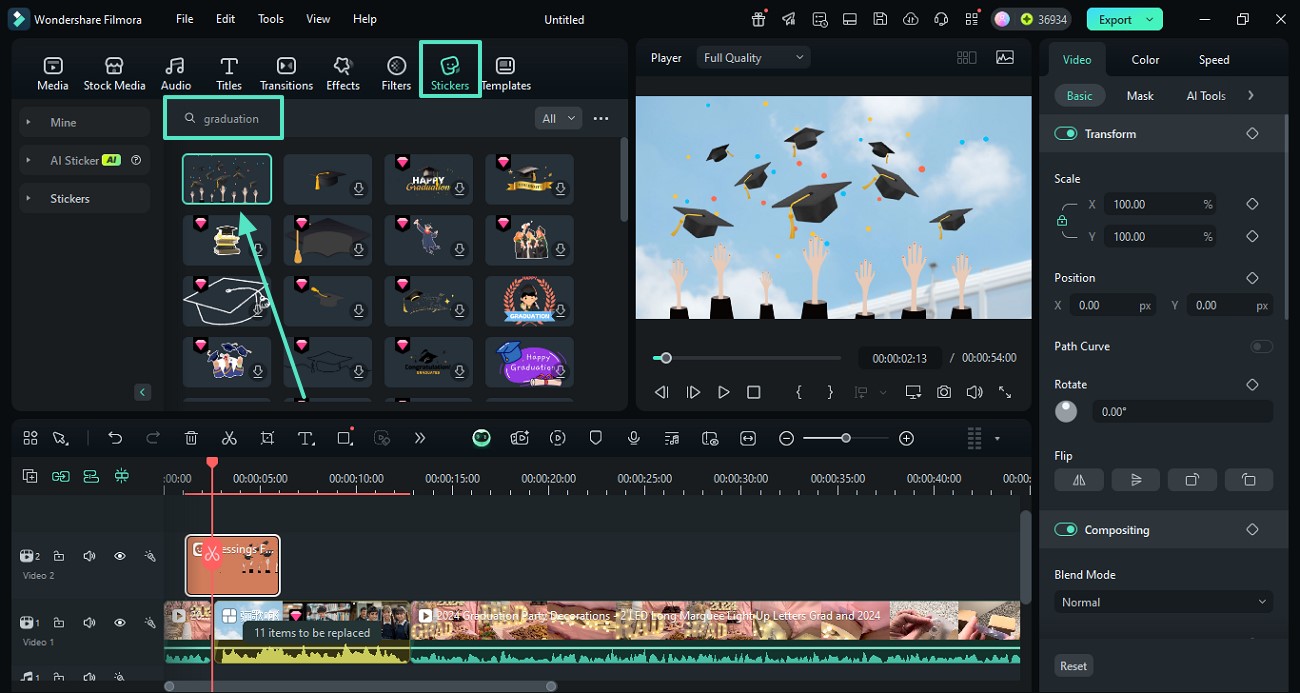Select the AI Tools sub-tab
Screen dimensions: 1300x693
(x=1206, y=96)
